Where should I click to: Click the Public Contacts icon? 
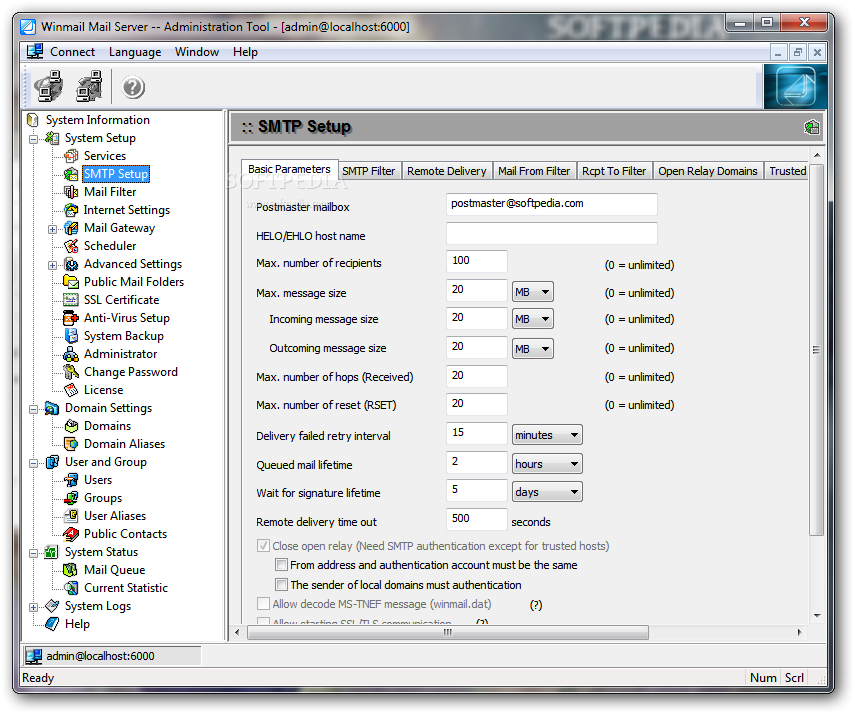(x=71, y=534)
